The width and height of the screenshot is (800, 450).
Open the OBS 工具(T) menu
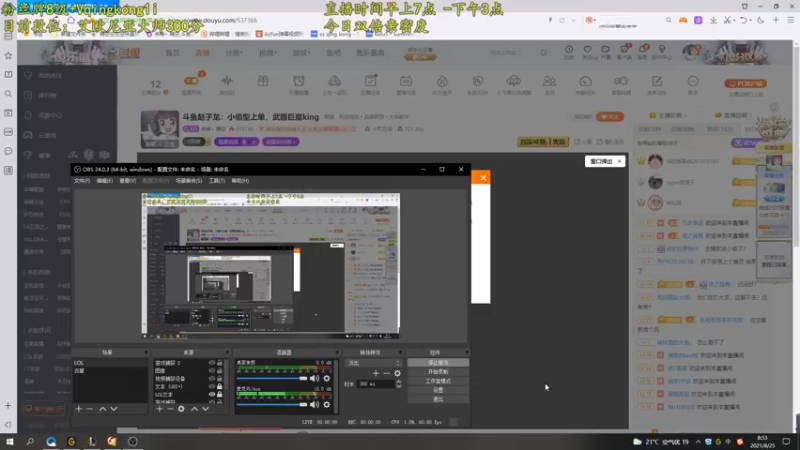216,181
